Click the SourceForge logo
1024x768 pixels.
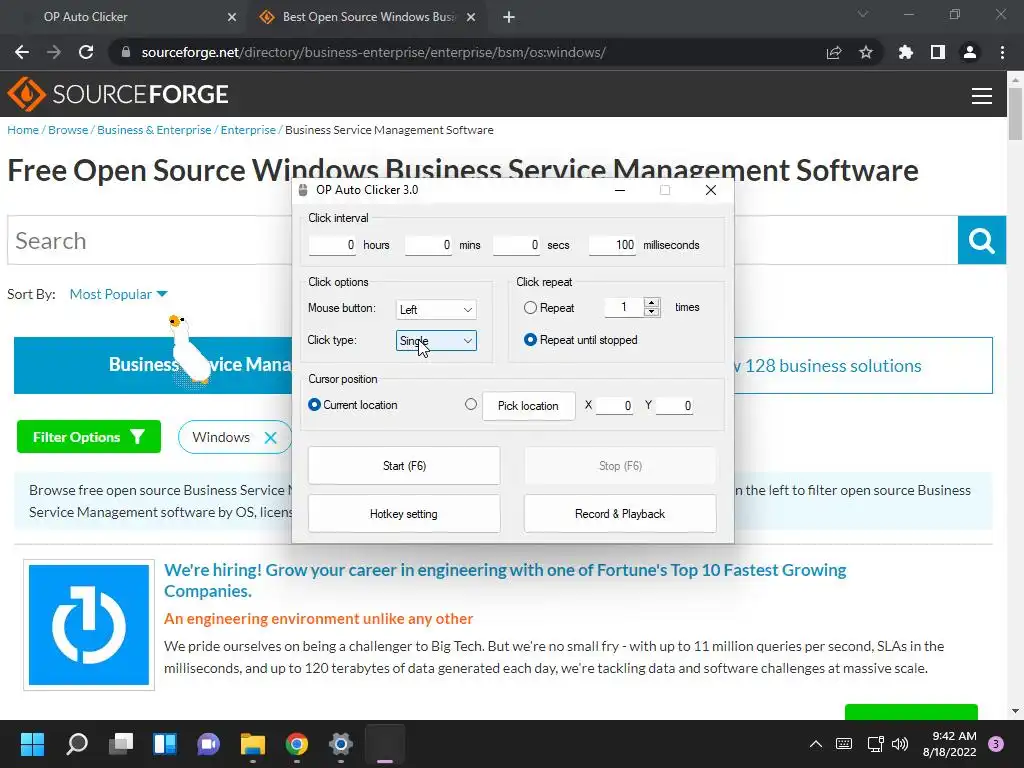pyautogui.click(x=118, y=94)
